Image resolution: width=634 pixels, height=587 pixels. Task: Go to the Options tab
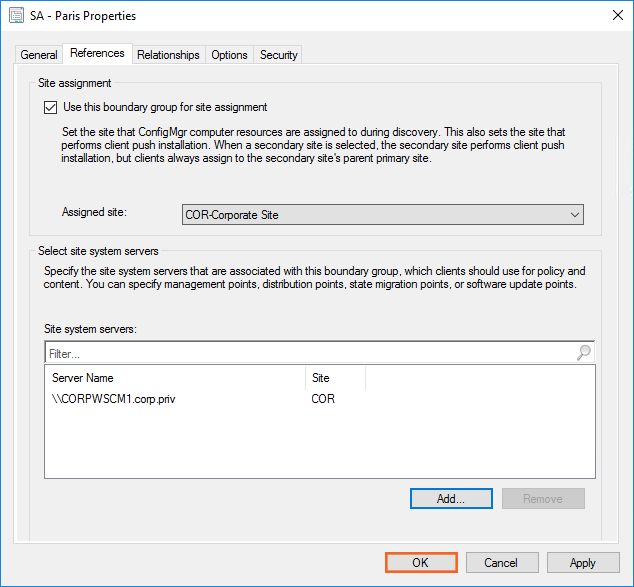click(229, 55)
